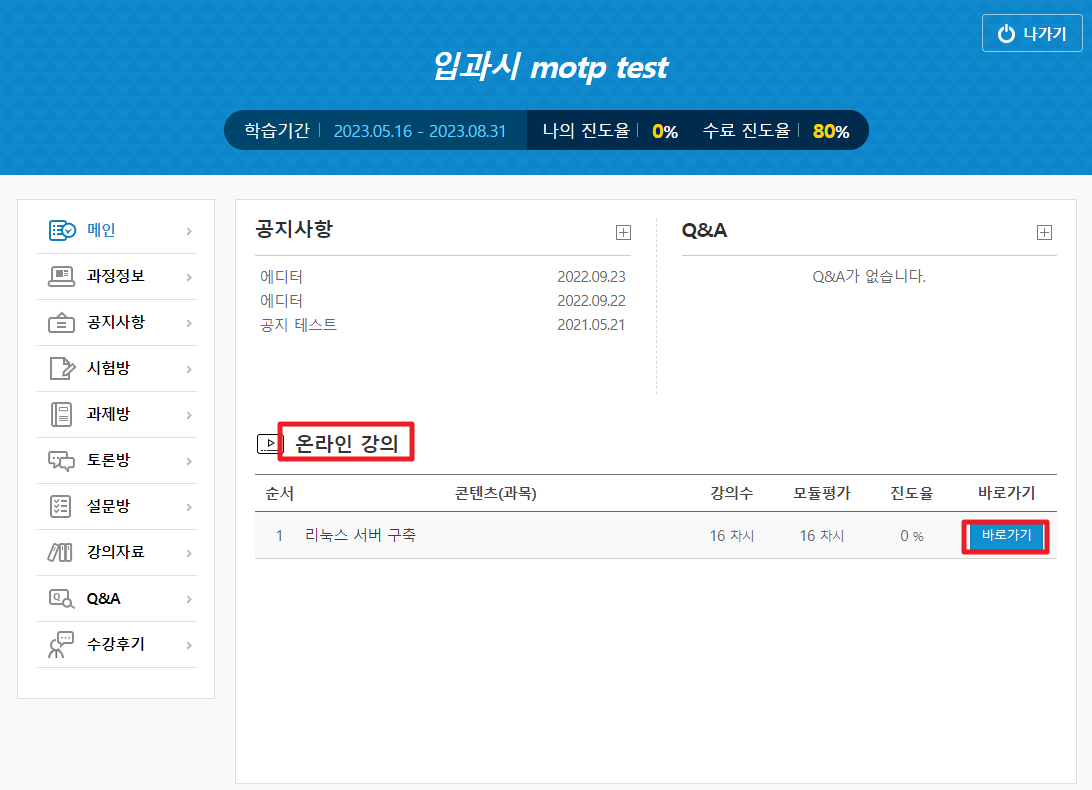1092x790 pixels.
Task: Click the 설문방 checklist icon
Action: coord(62,506)
